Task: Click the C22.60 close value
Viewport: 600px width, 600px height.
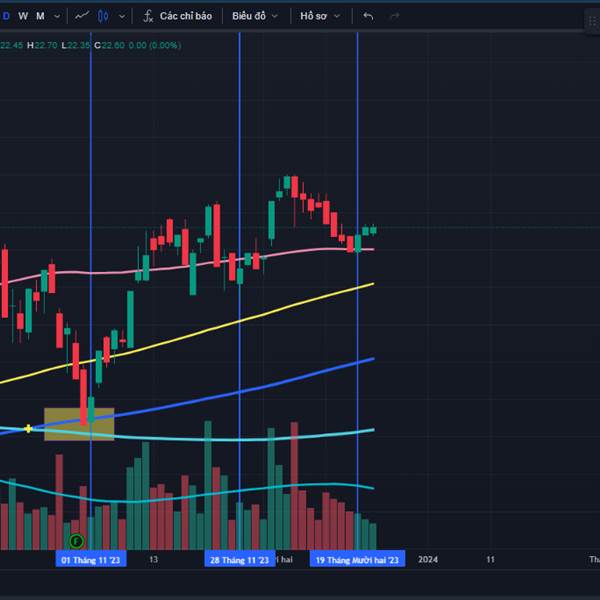Action: [x=109, y=45]
